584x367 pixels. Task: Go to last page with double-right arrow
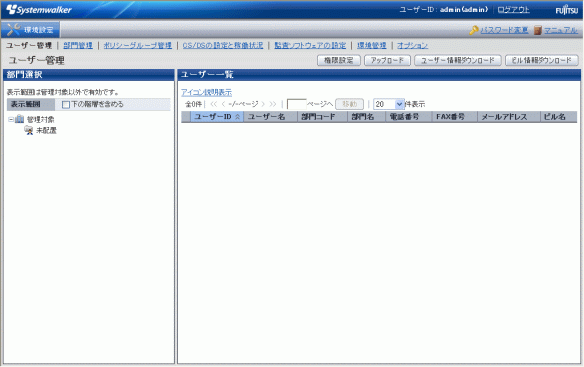(273, 104)
